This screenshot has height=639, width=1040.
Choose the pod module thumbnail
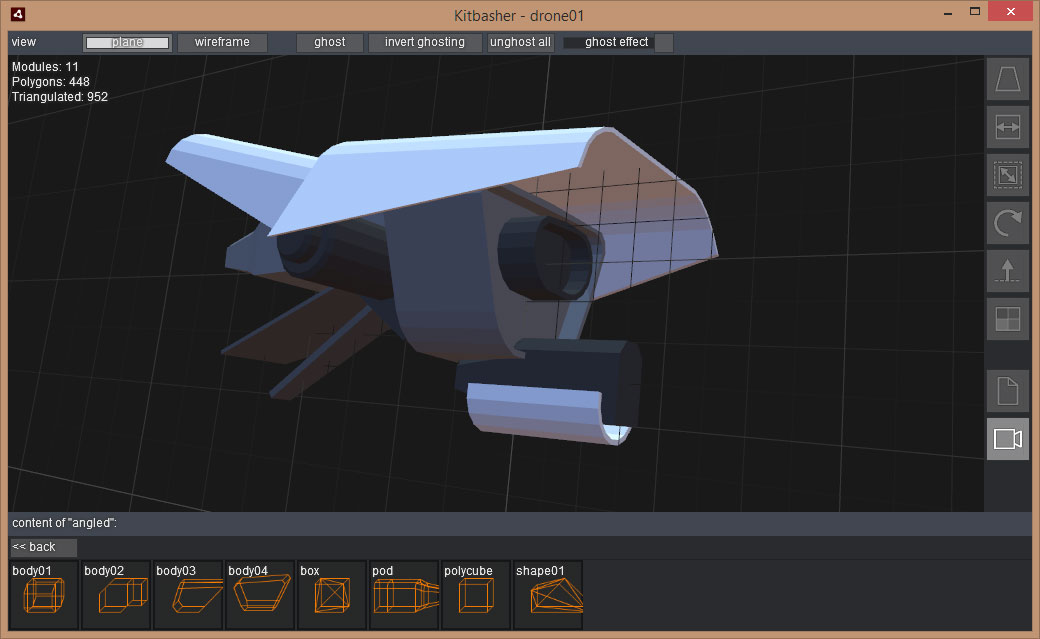pos(404,595)
